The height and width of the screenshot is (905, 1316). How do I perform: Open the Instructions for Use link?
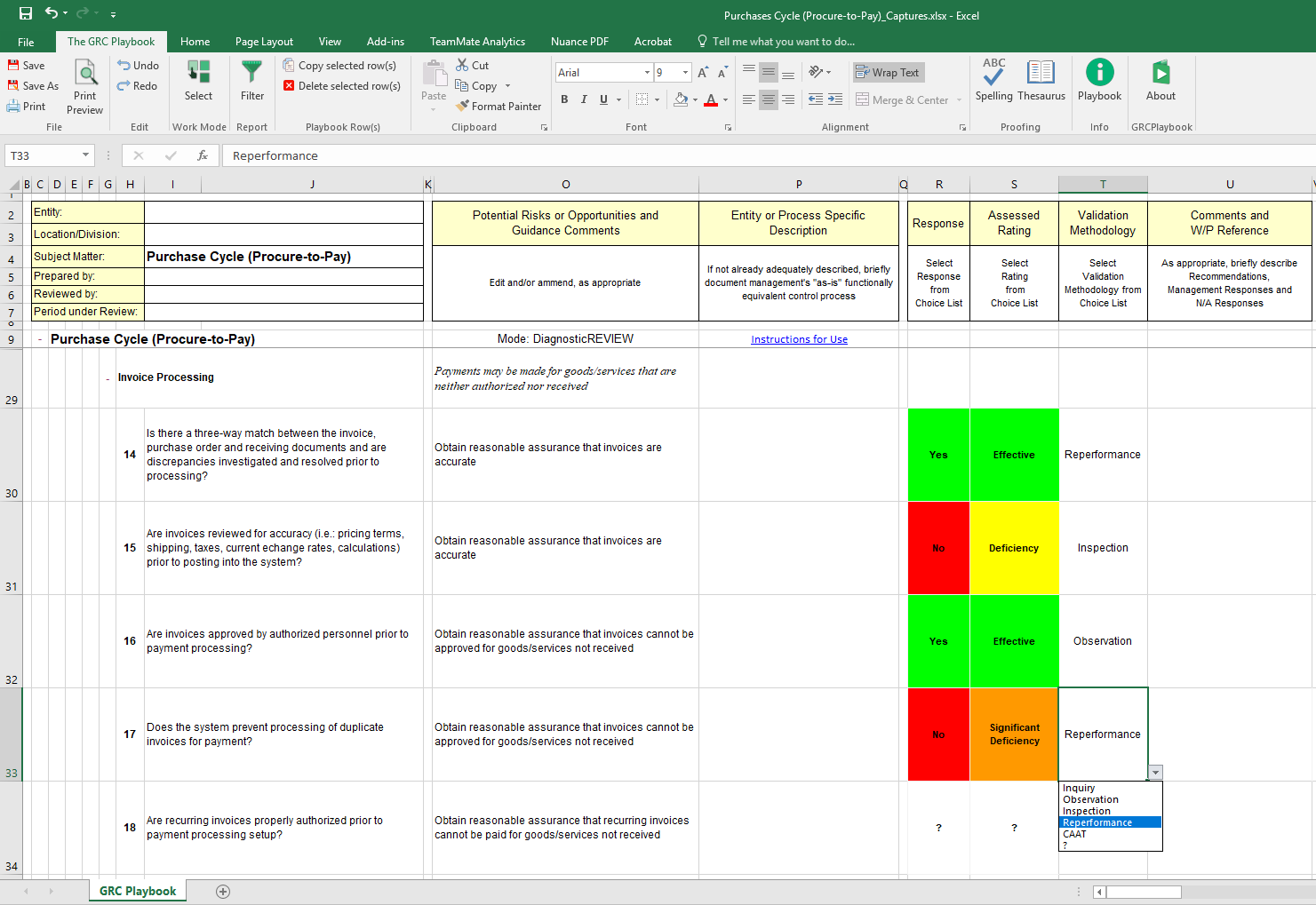click(x=799, y=339)
